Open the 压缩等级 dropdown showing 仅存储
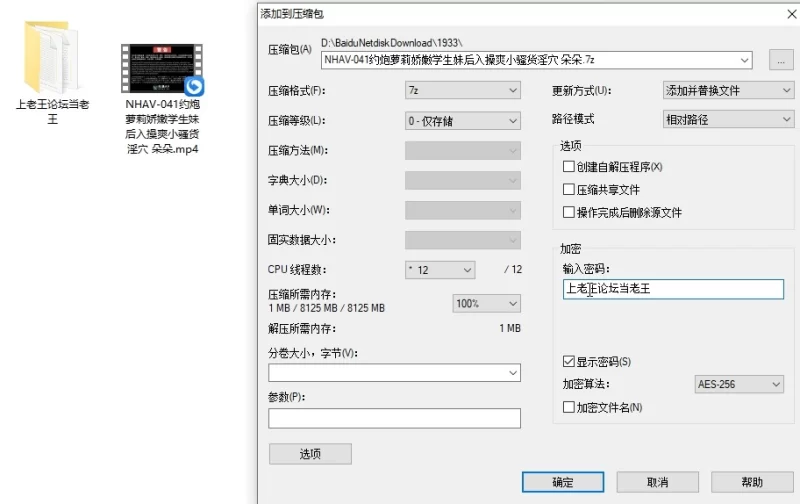 click(463, 121)
